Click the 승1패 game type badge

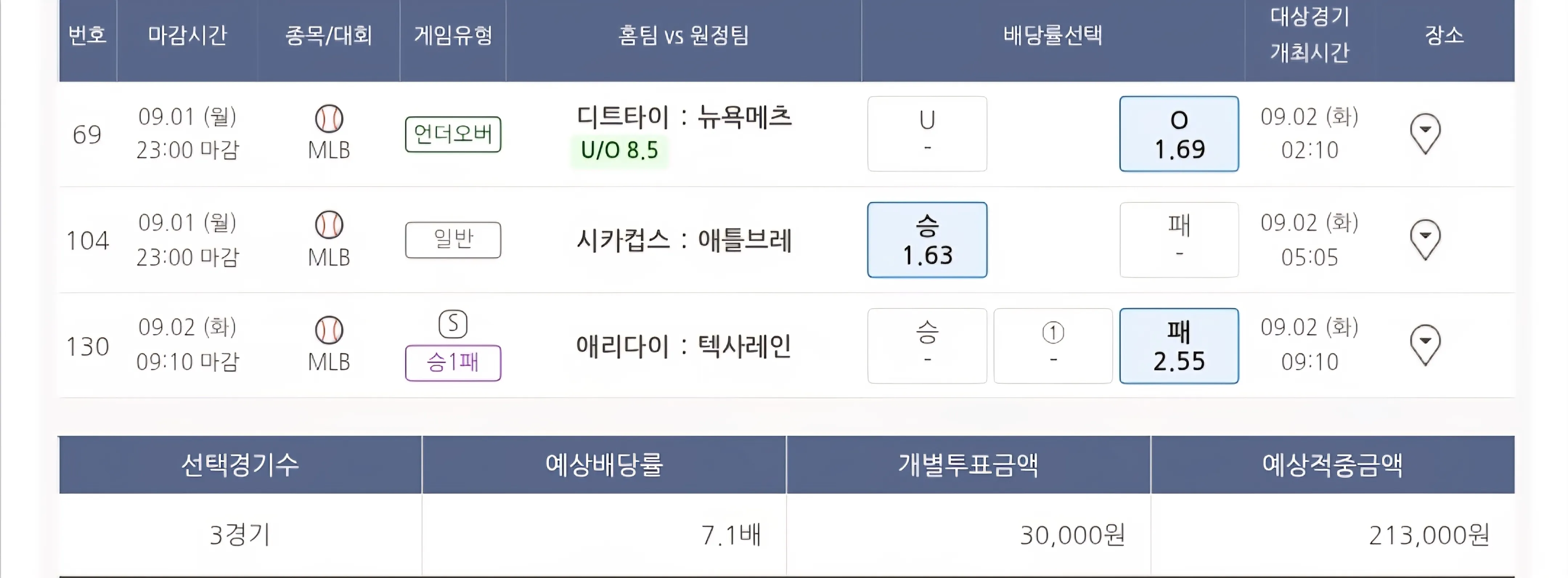[x=453, y=362]
